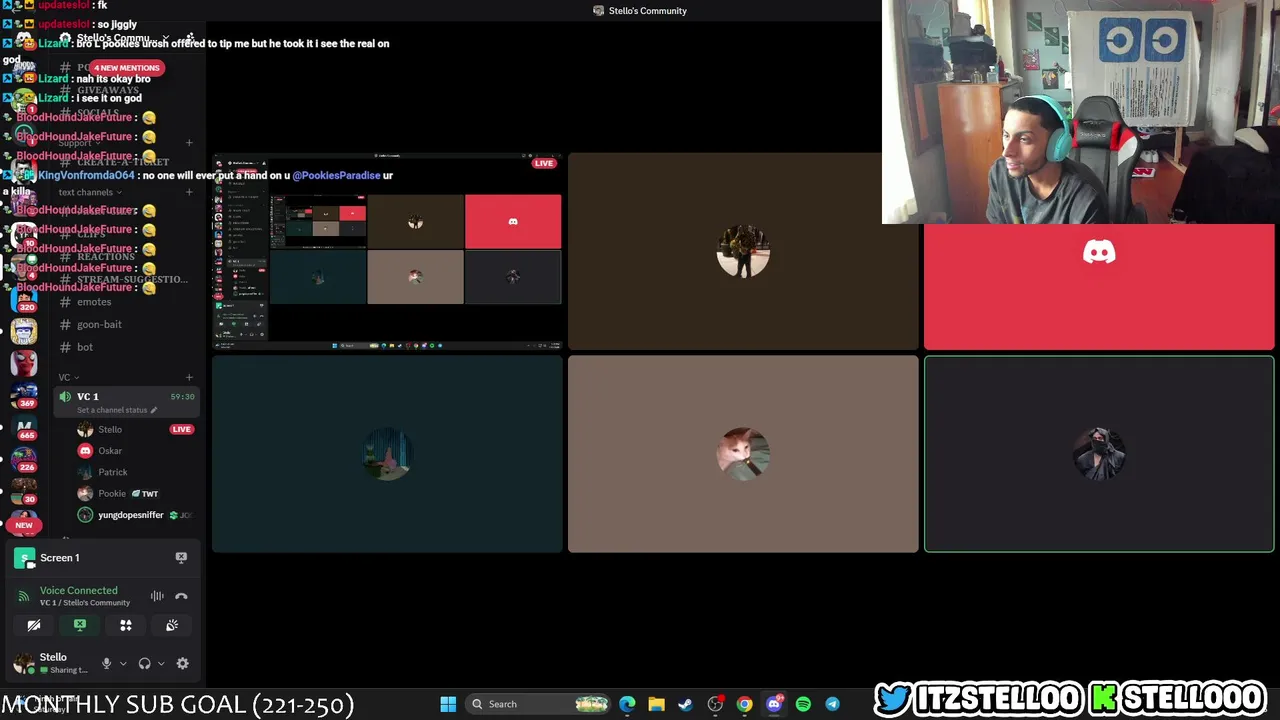The image size is (1280, 720).
Task: Click the taskbar Search box
Action: (x=538, y=704)
